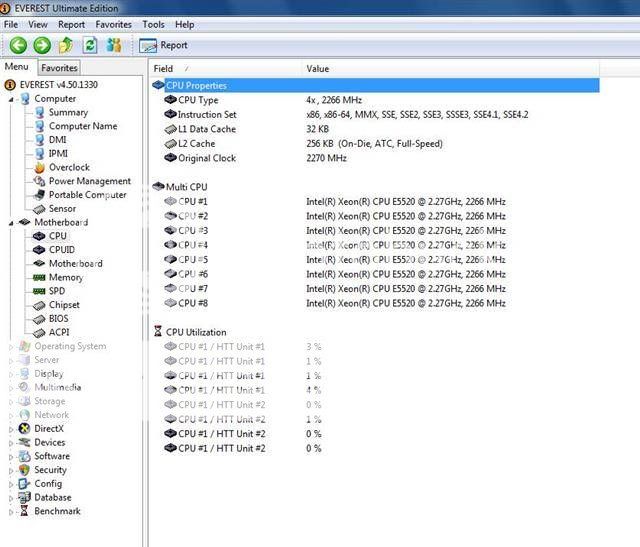Viewport: 640px width, 547px height.
Task: Open the View menu
Action: tap(38, 24)
